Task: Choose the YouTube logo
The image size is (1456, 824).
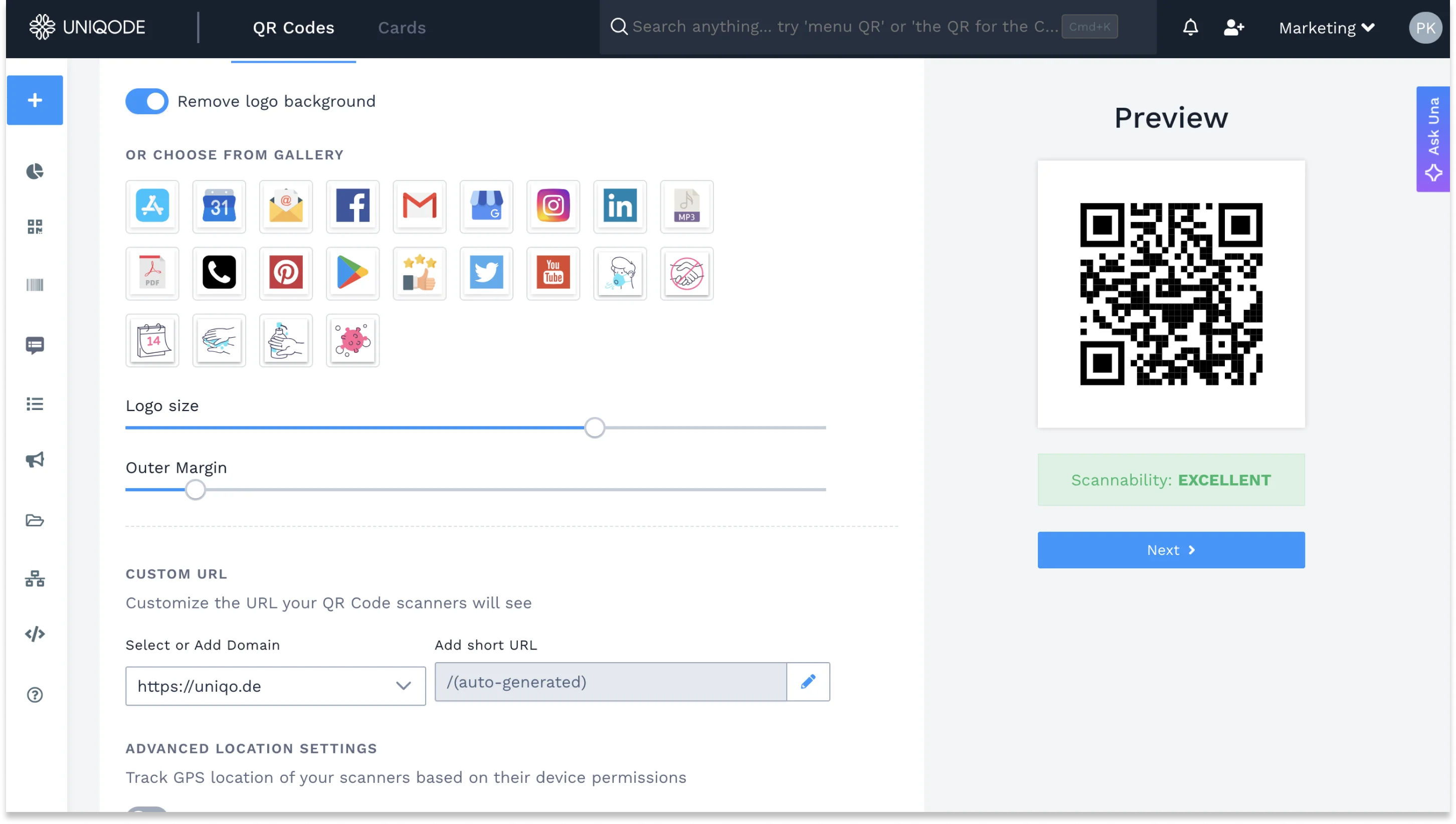Action: tap(553, 273)
